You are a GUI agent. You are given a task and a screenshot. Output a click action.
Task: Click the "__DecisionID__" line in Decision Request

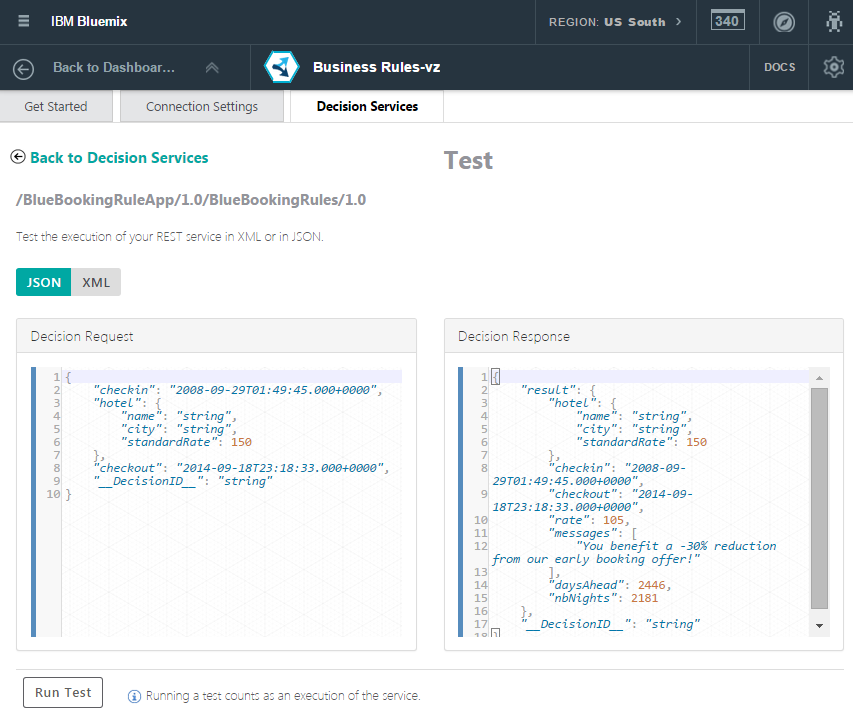(183, 481)
